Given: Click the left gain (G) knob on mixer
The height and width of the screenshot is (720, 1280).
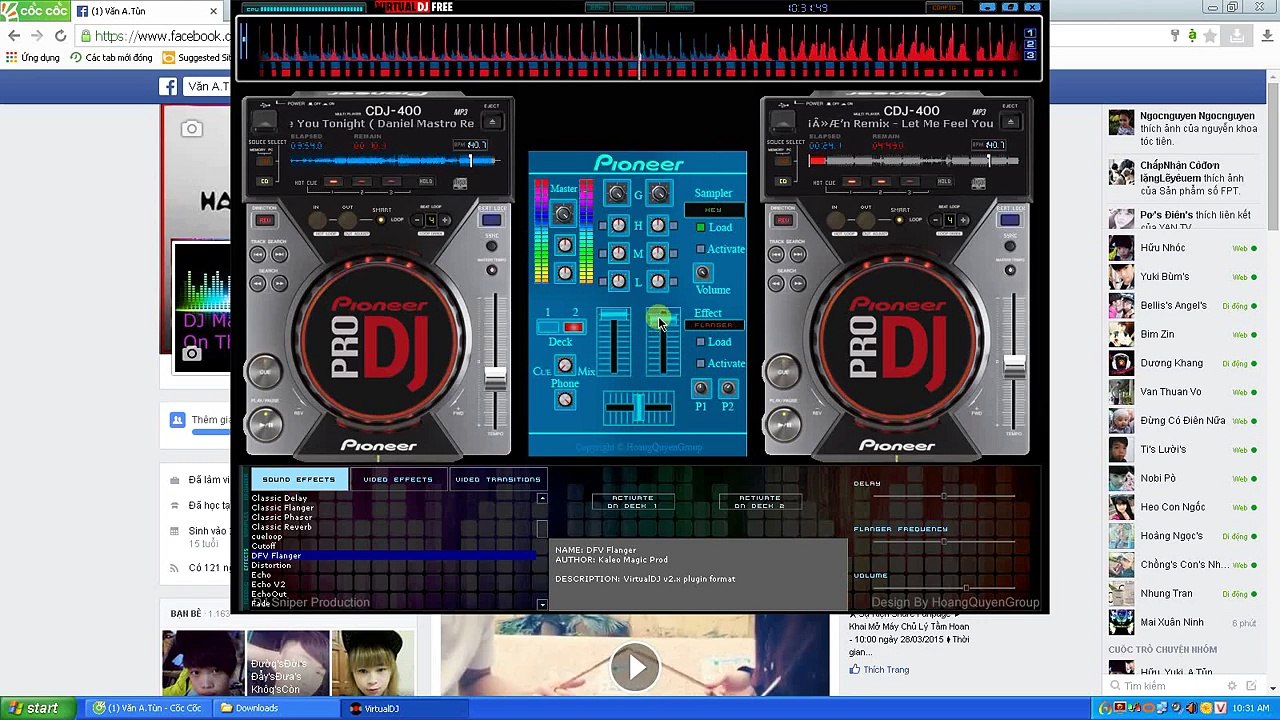Looking at the screenshot, I should coord(616,192).
